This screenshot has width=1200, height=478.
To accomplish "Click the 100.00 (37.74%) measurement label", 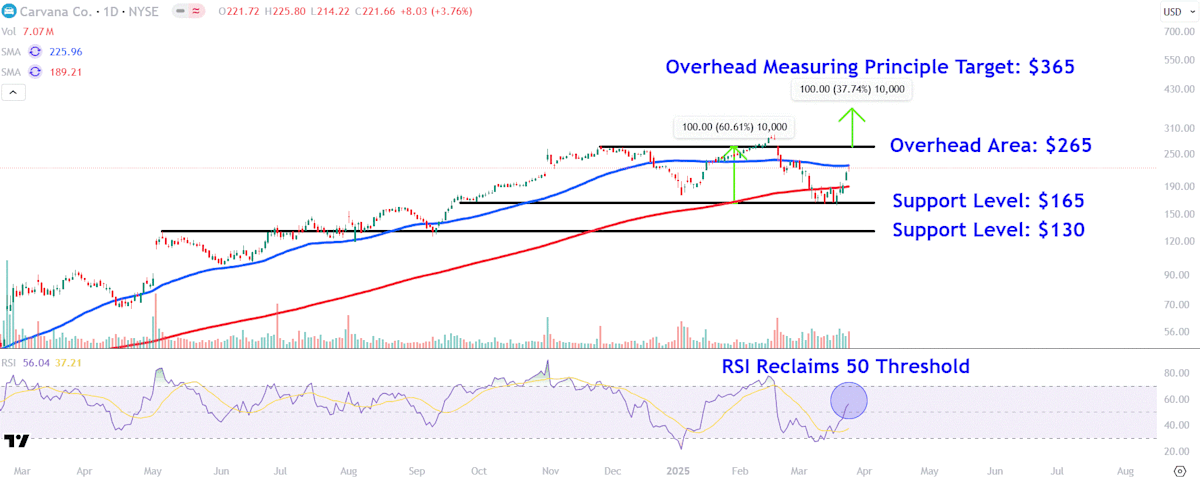I will (852, 90).
